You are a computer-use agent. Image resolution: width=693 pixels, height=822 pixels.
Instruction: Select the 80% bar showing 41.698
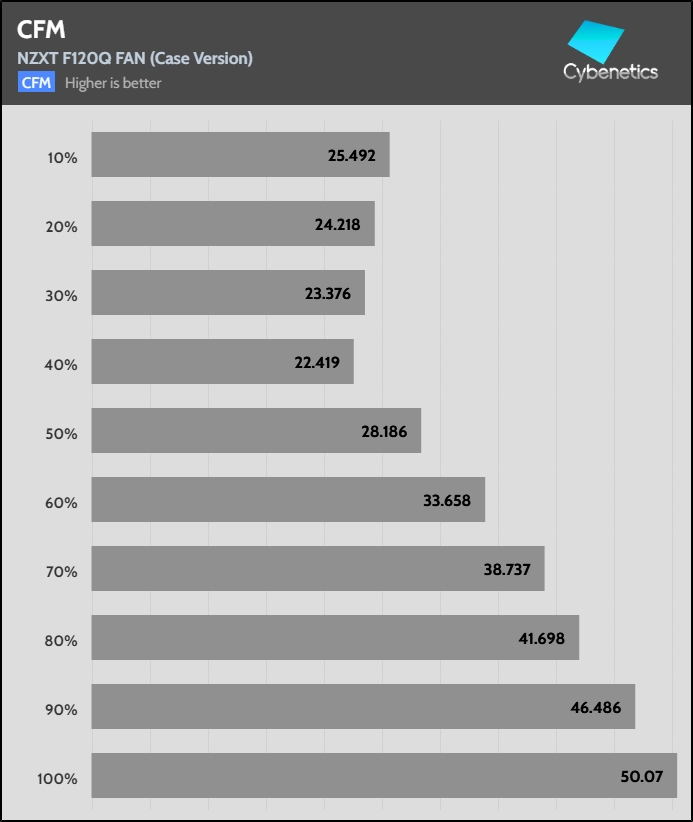pyautogui.click(x=335, y=638)
